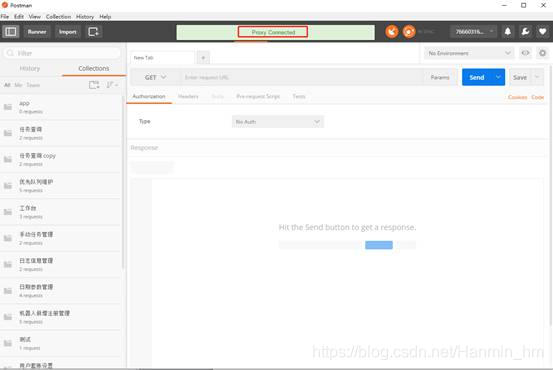
Task: Switch to the History sidebar tab
Action: (x=30, y=68)
